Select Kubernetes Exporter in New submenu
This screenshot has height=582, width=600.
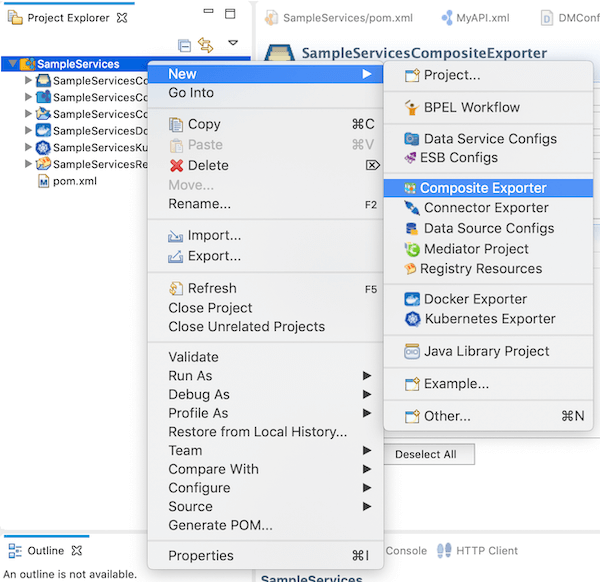[488, 319]
